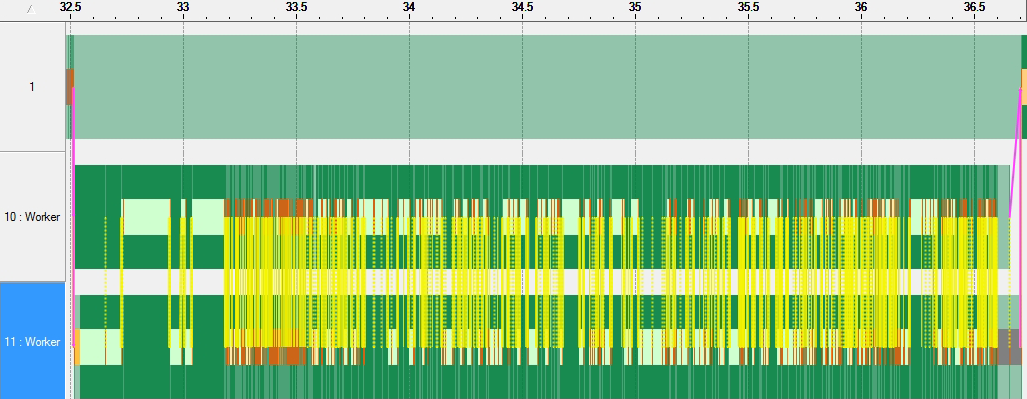The height and width of the screenshot is (399, 1027).
Task: Click the 33.5 mark on the time ruler
Action: click(296, 7)
